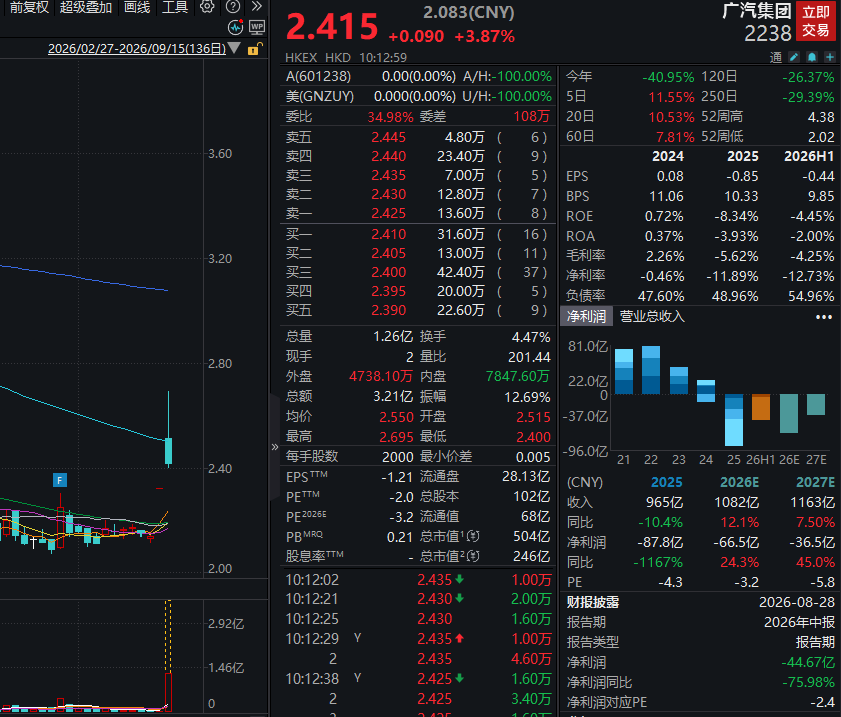Image resolution: width=841 pixels, height=717 pixels.
Task: Click EPS TTM value -1.21
Action: pyautogui.click(x=397, y=477)
